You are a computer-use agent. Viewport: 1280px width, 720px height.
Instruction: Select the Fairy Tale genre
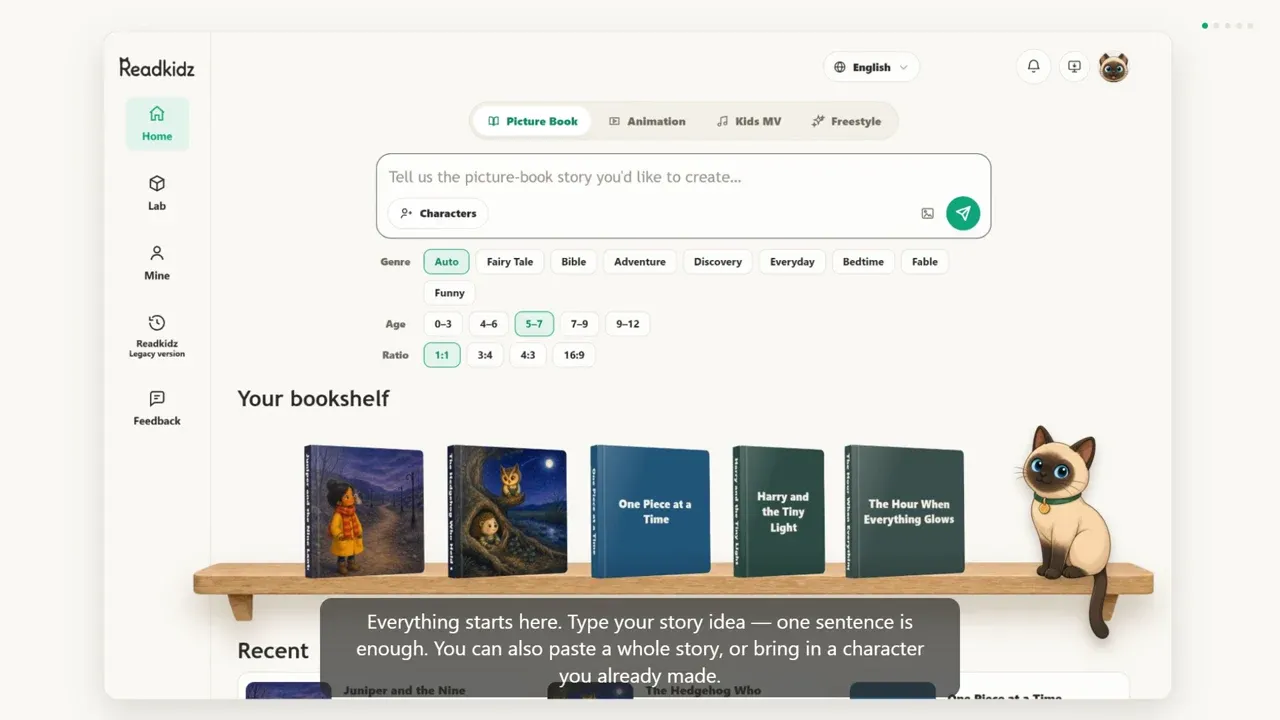tap(510, 262)
